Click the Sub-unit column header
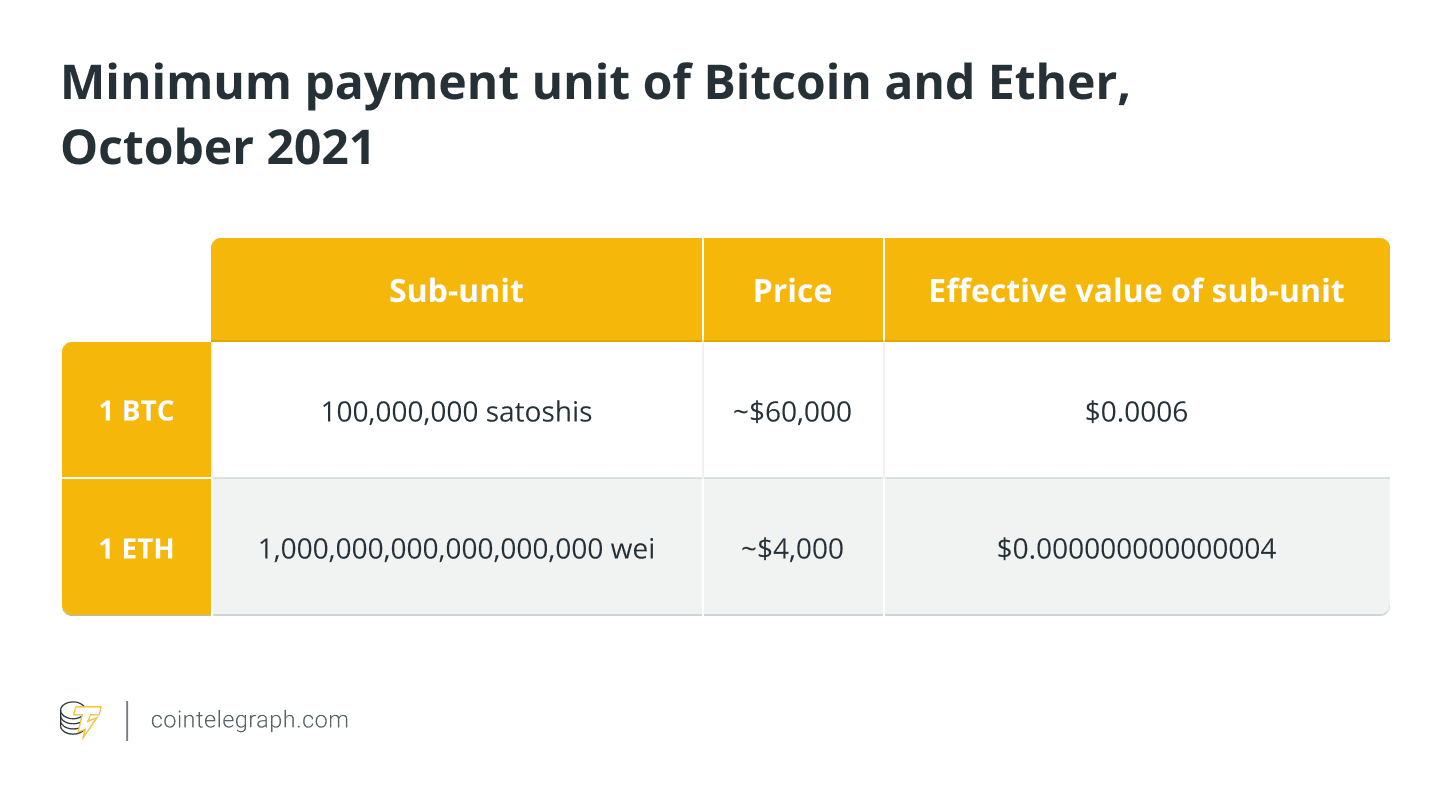This screenshot has height=801, width=1450. 456,291
